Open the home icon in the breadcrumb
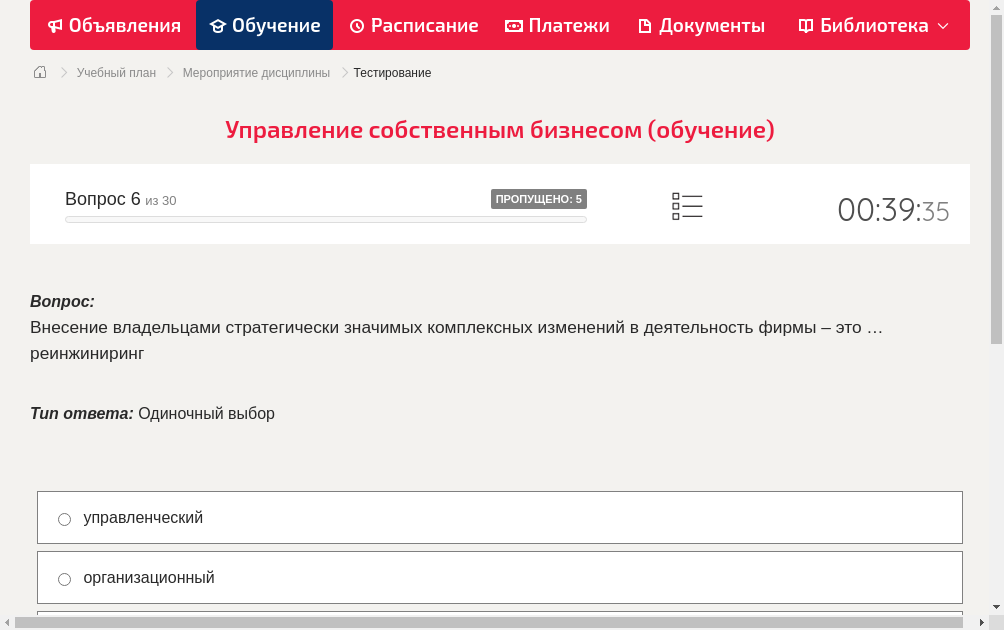The height and width of the screenshot is (630, 1004). tap(39, 72)
